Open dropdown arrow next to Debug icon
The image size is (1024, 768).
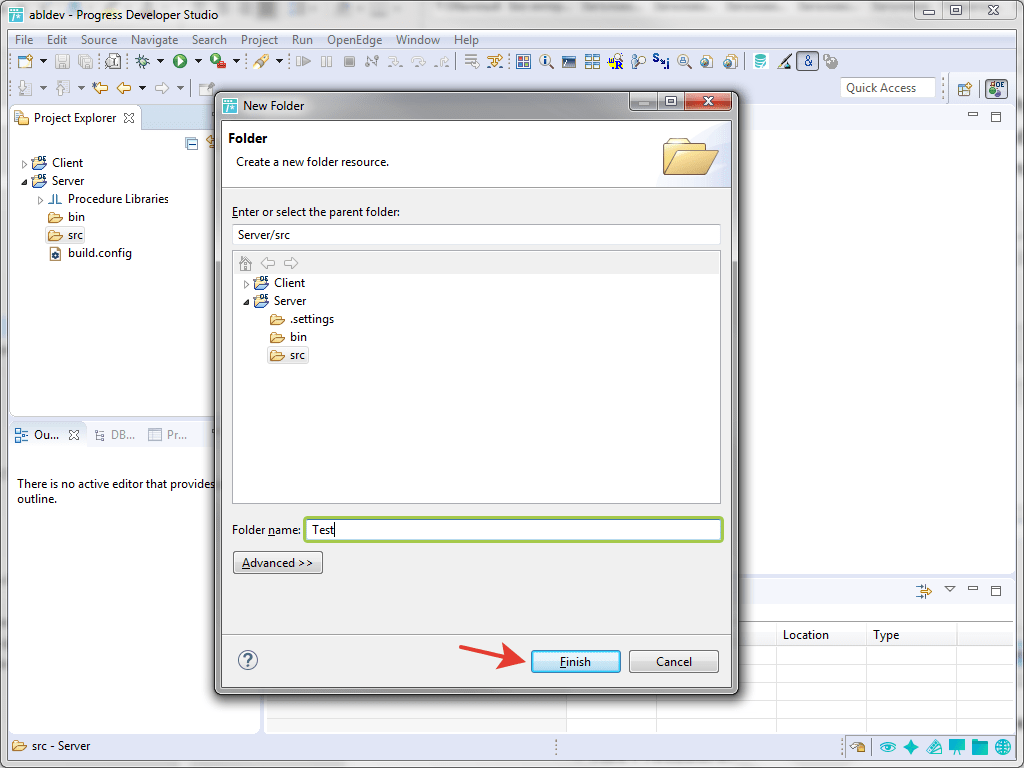(160, 62)
